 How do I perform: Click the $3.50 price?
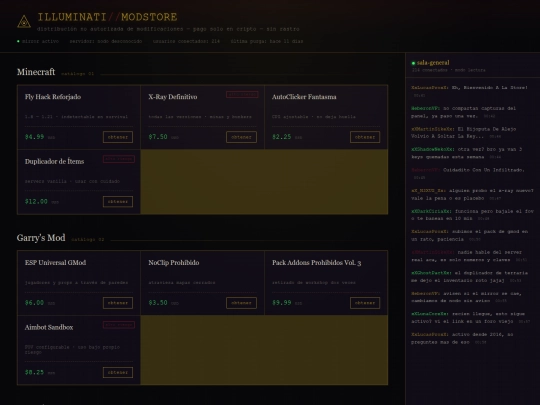[158, 303]
